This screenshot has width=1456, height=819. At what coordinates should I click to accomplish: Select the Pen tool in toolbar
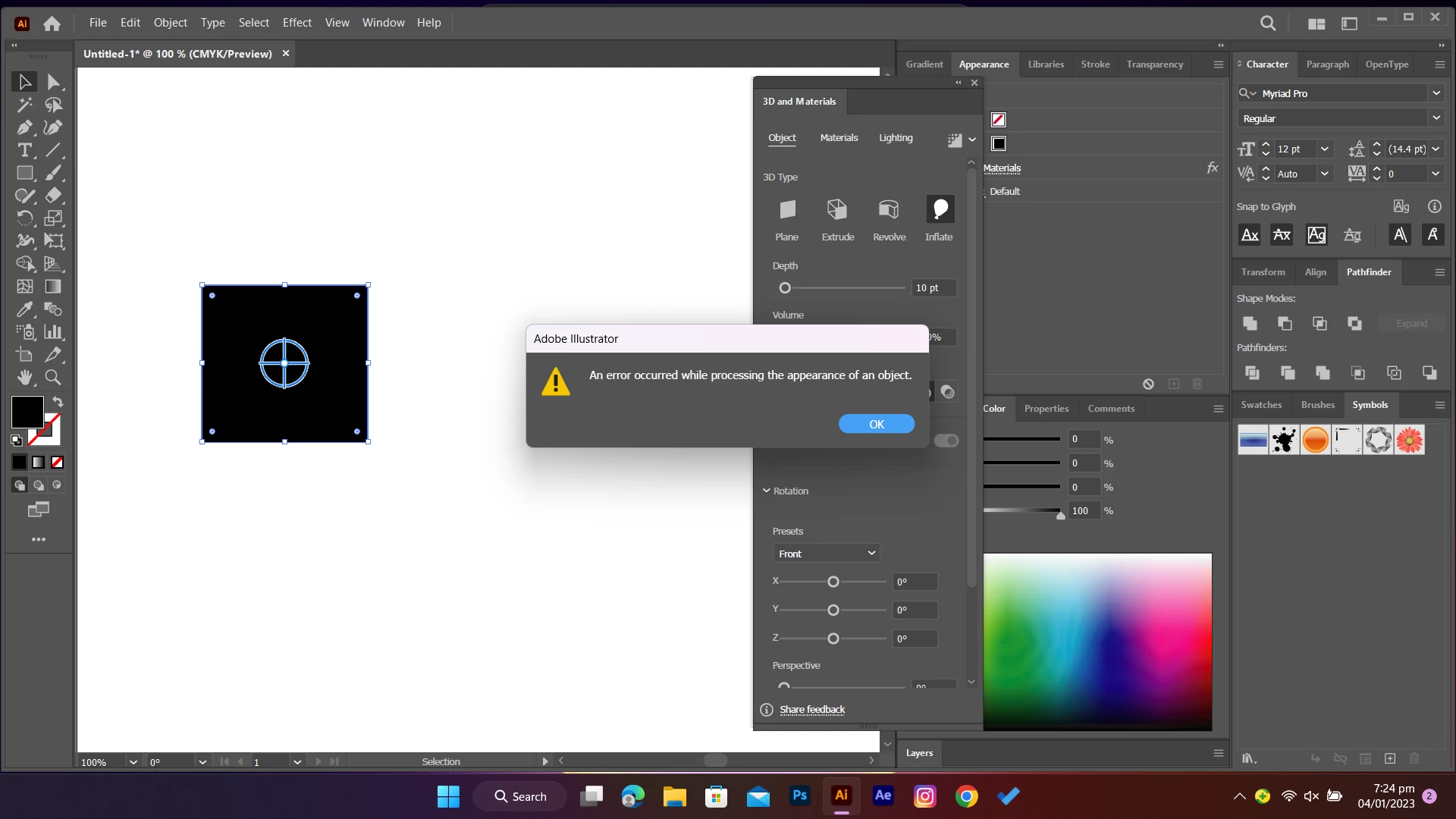24,127
